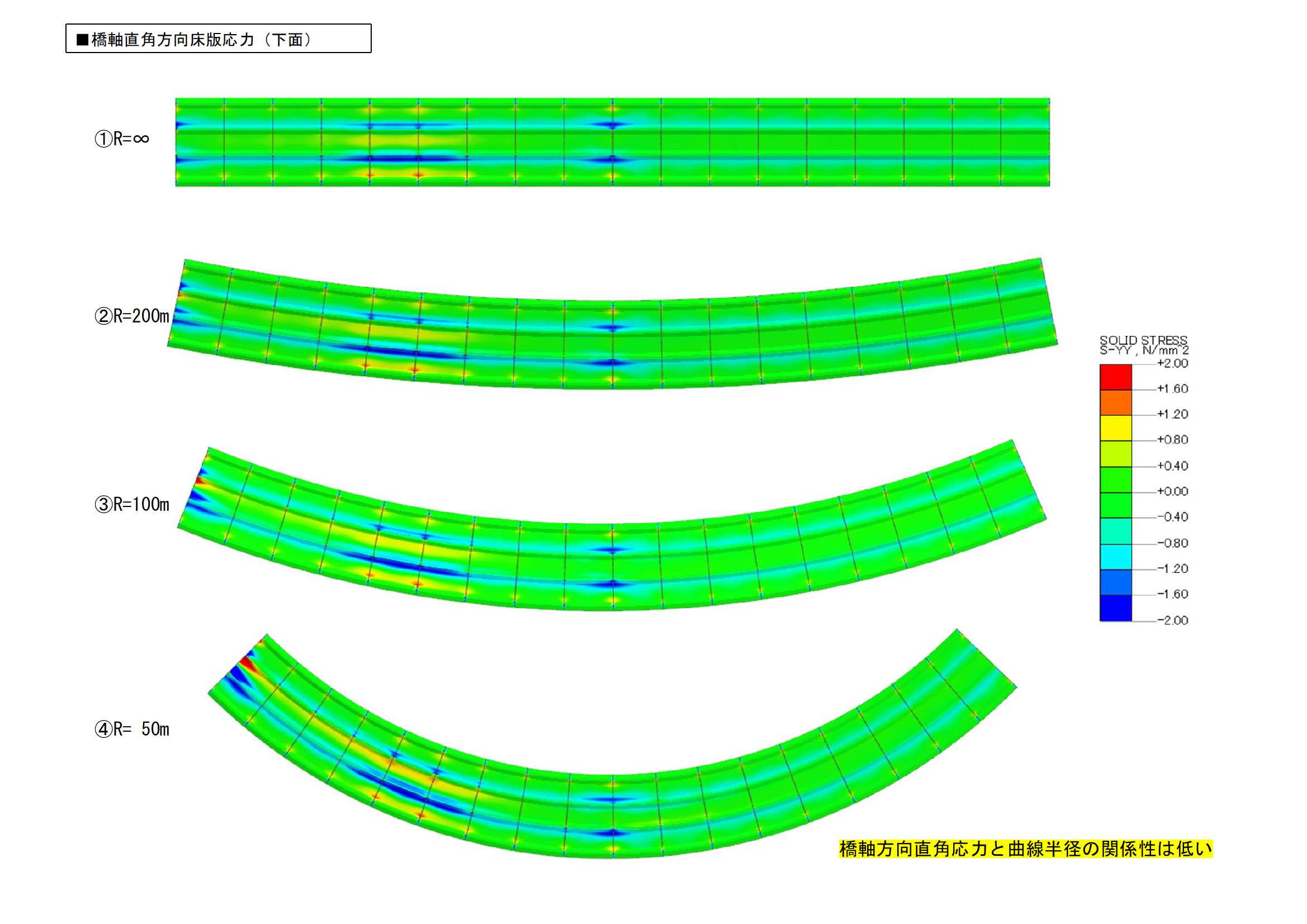Click the straight R=∞ stress contour plot
1307x924 pixels.
[612, 142]
